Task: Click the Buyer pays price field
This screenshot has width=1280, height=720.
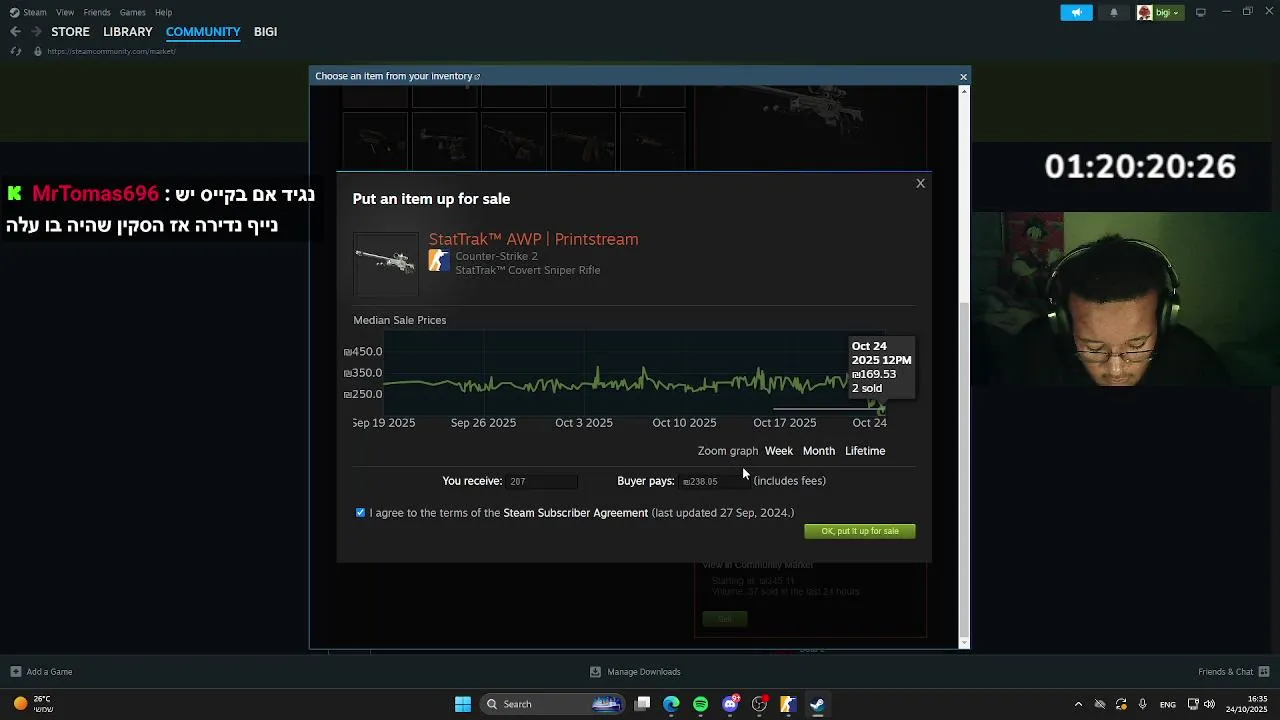Action: click(x=713, y=481)
